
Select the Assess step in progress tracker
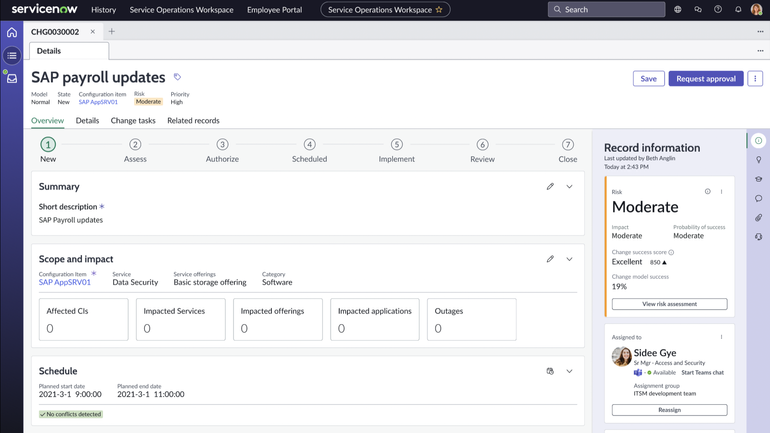135,150
